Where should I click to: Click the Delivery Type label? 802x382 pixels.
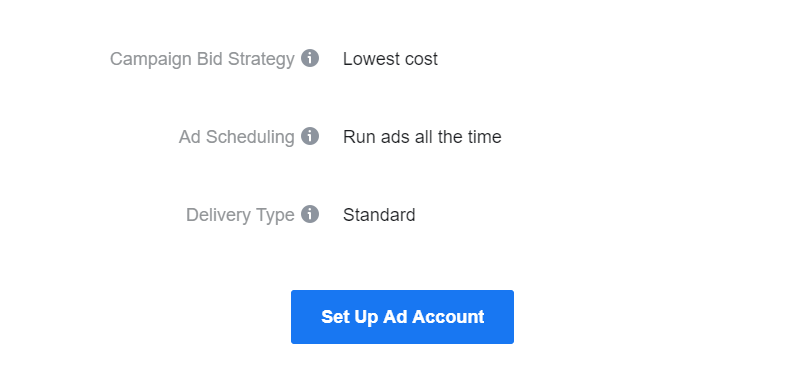240,215
